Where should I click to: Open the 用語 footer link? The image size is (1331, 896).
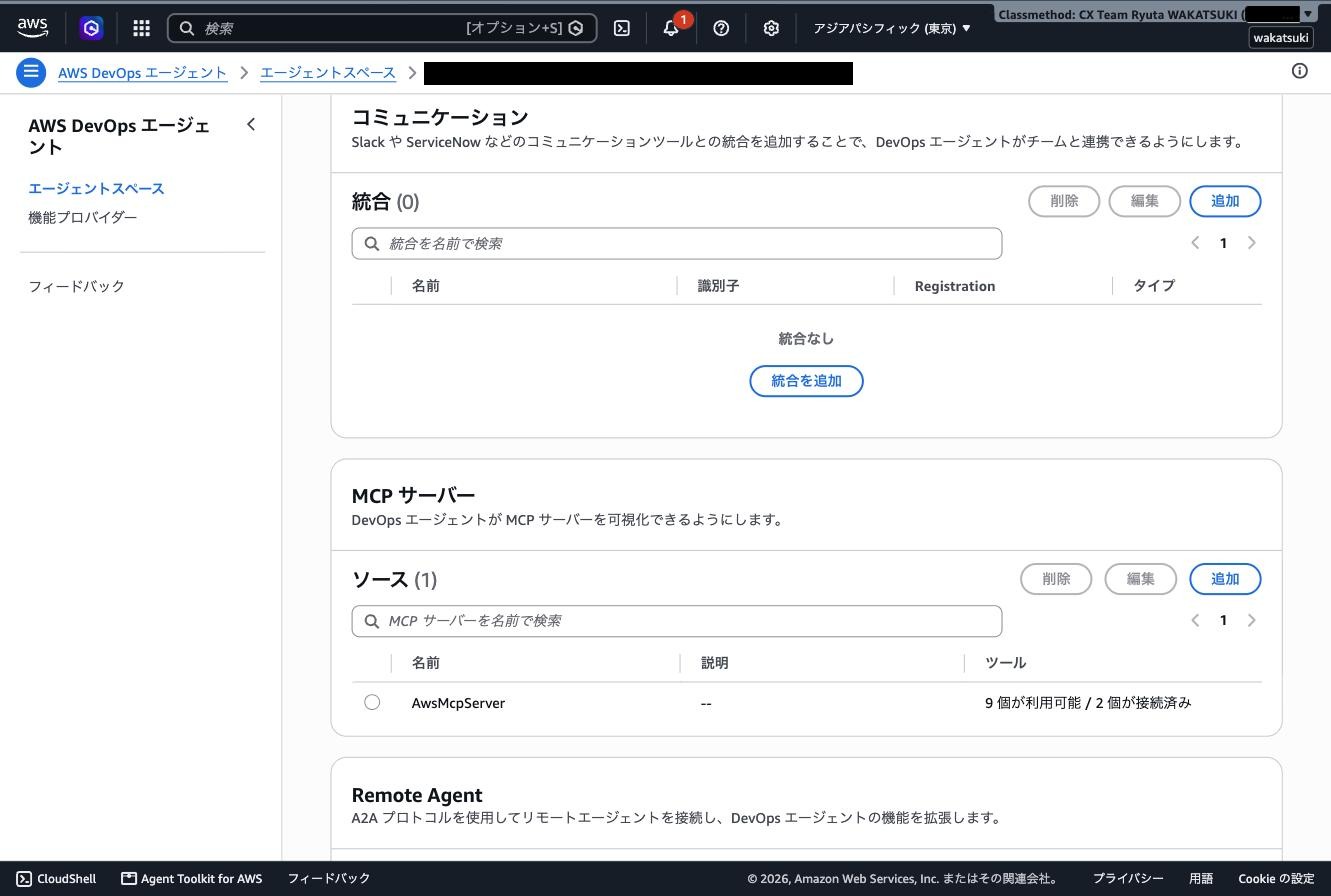(1201, 879)
